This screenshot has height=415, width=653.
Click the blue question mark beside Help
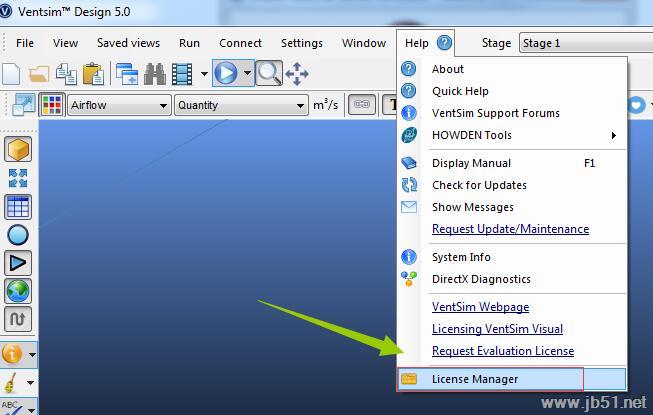[x=445, y=42]
